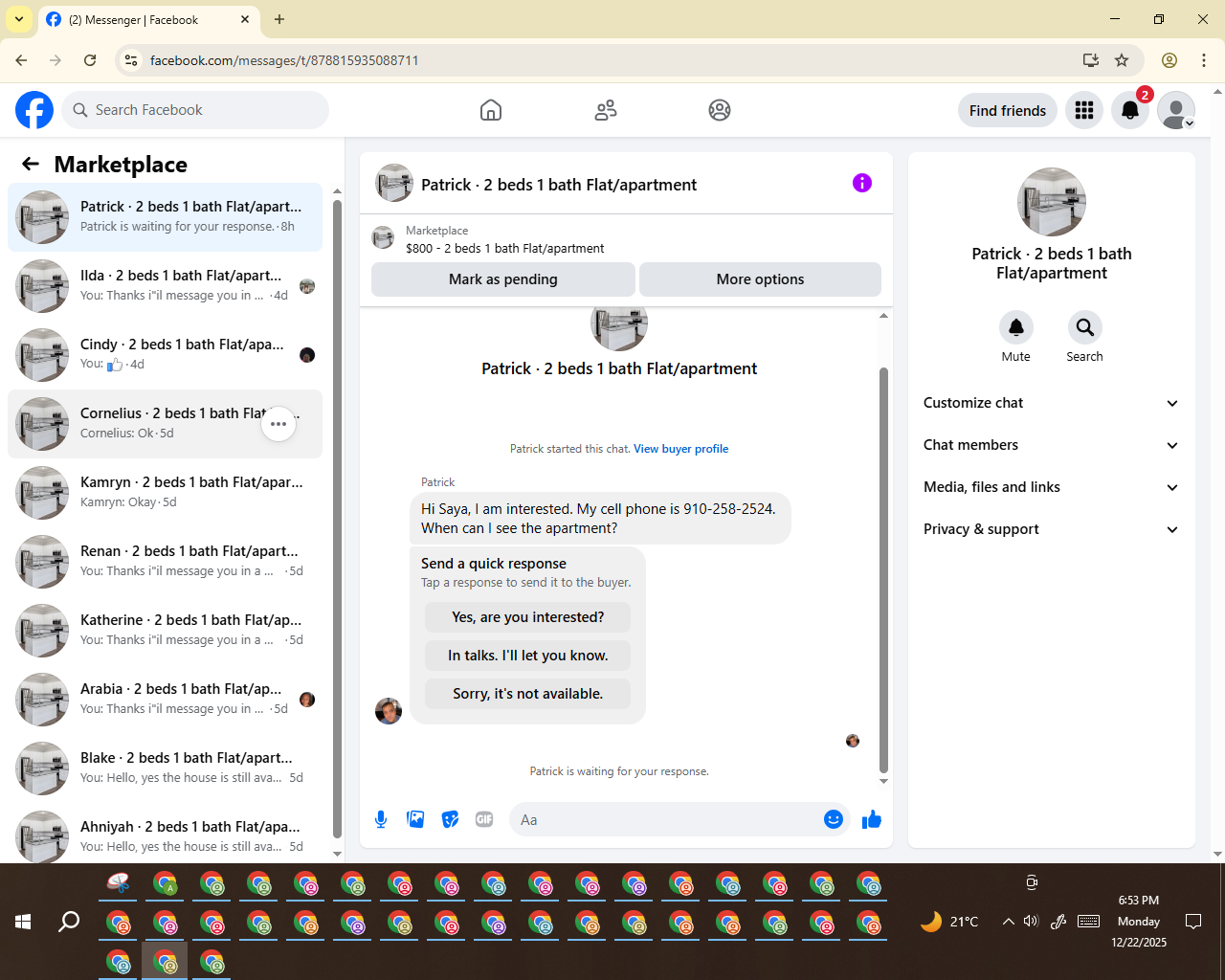Open Windows Start menu
The width and height of the screenshot is (1225, 980).
23,922
